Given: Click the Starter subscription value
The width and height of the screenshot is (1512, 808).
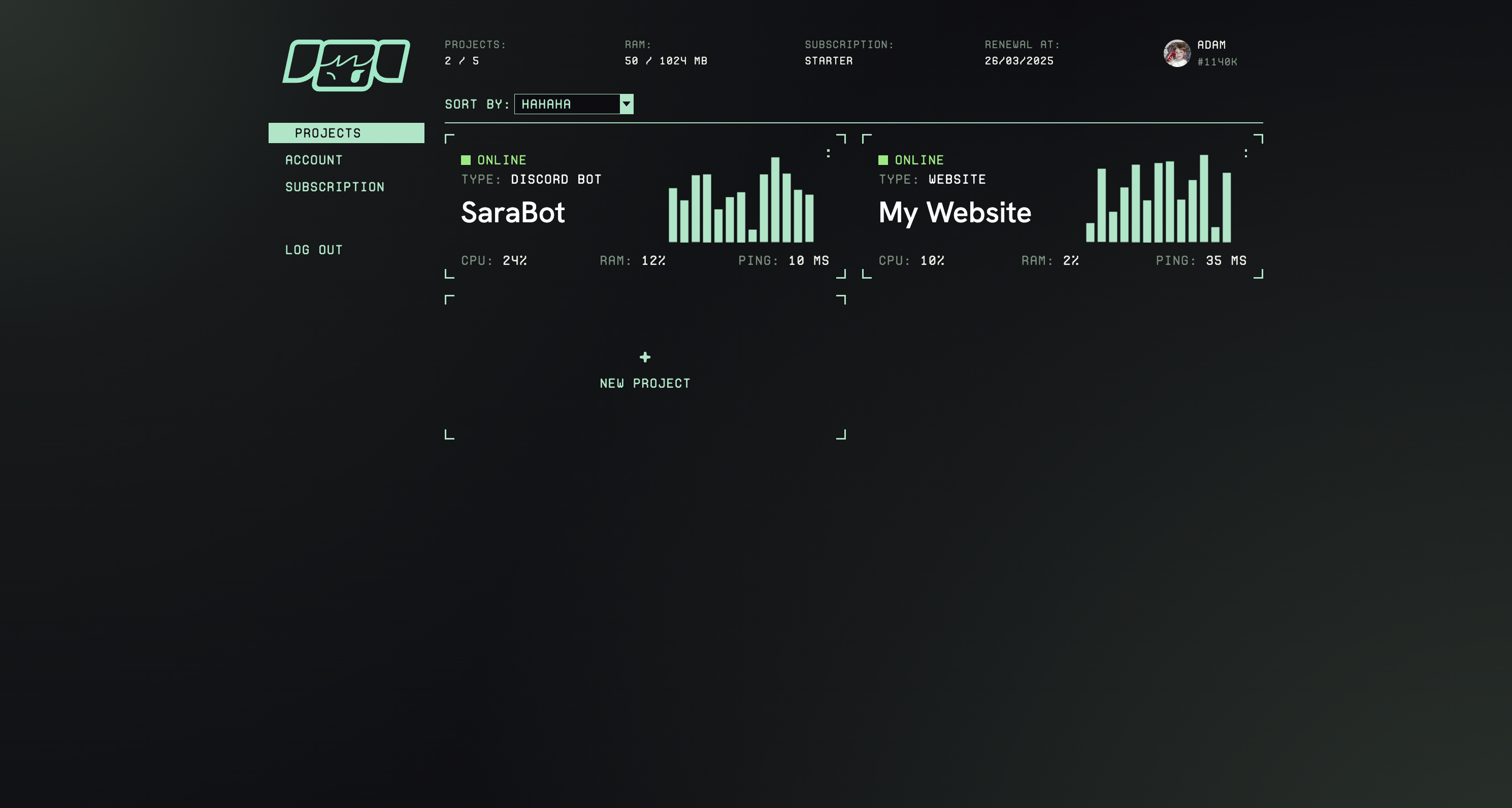Looking at the screenshot, I should (x=828, y=61).
